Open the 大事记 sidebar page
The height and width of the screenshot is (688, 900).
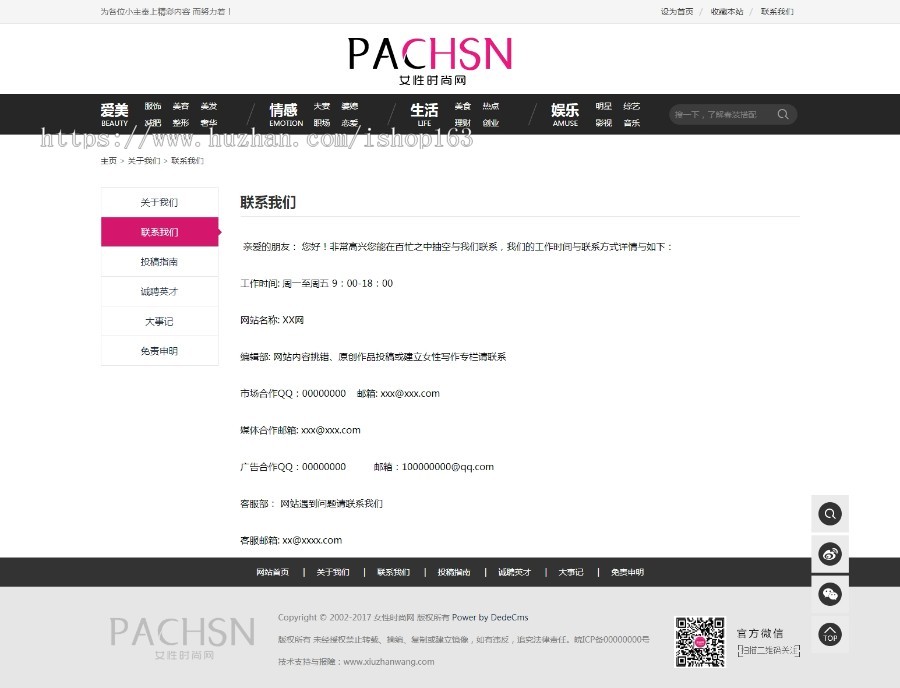coord(159,321)
